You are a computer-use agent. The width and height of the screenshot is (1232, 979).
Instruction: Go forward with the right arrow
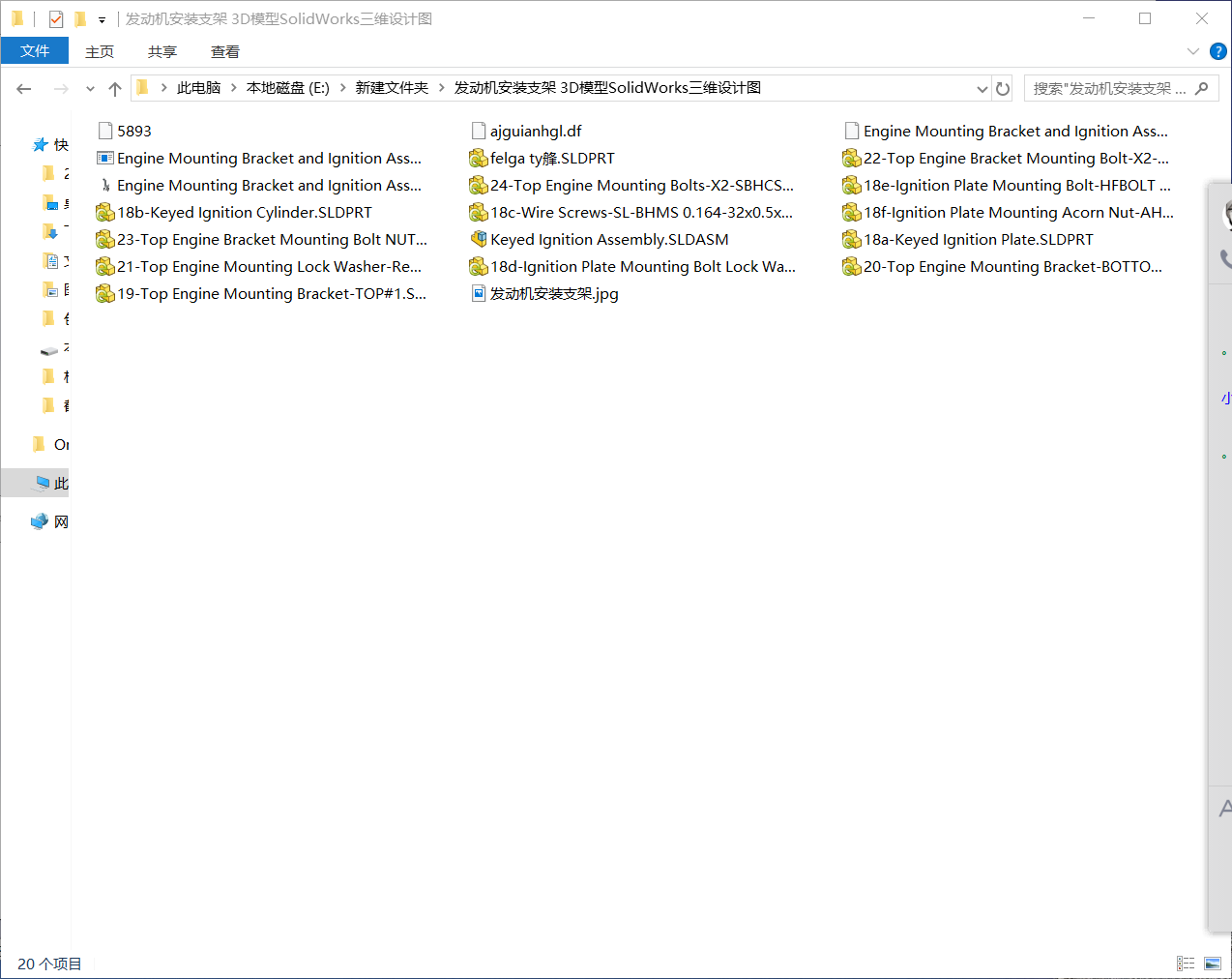(61, 89)
